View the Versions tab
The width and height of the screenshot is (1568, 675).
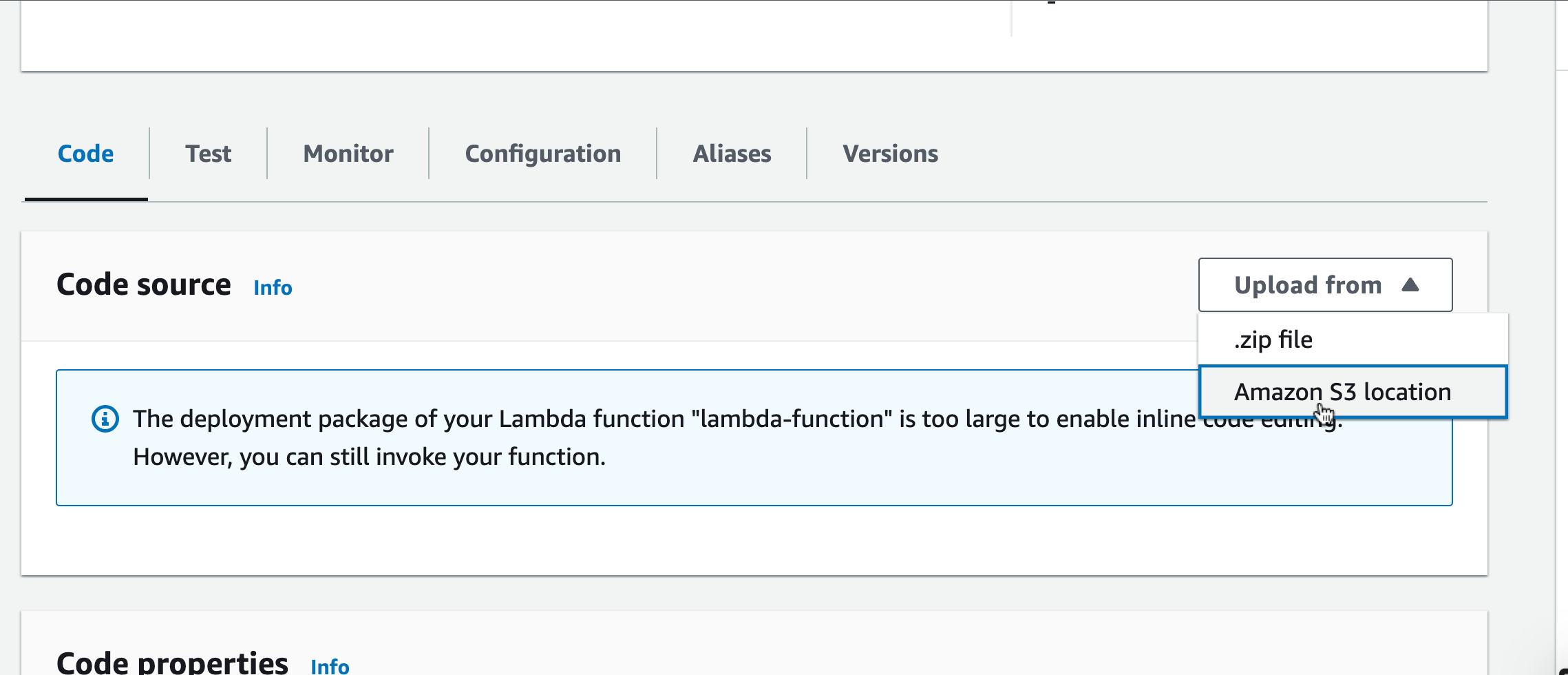tap(890, 154)
